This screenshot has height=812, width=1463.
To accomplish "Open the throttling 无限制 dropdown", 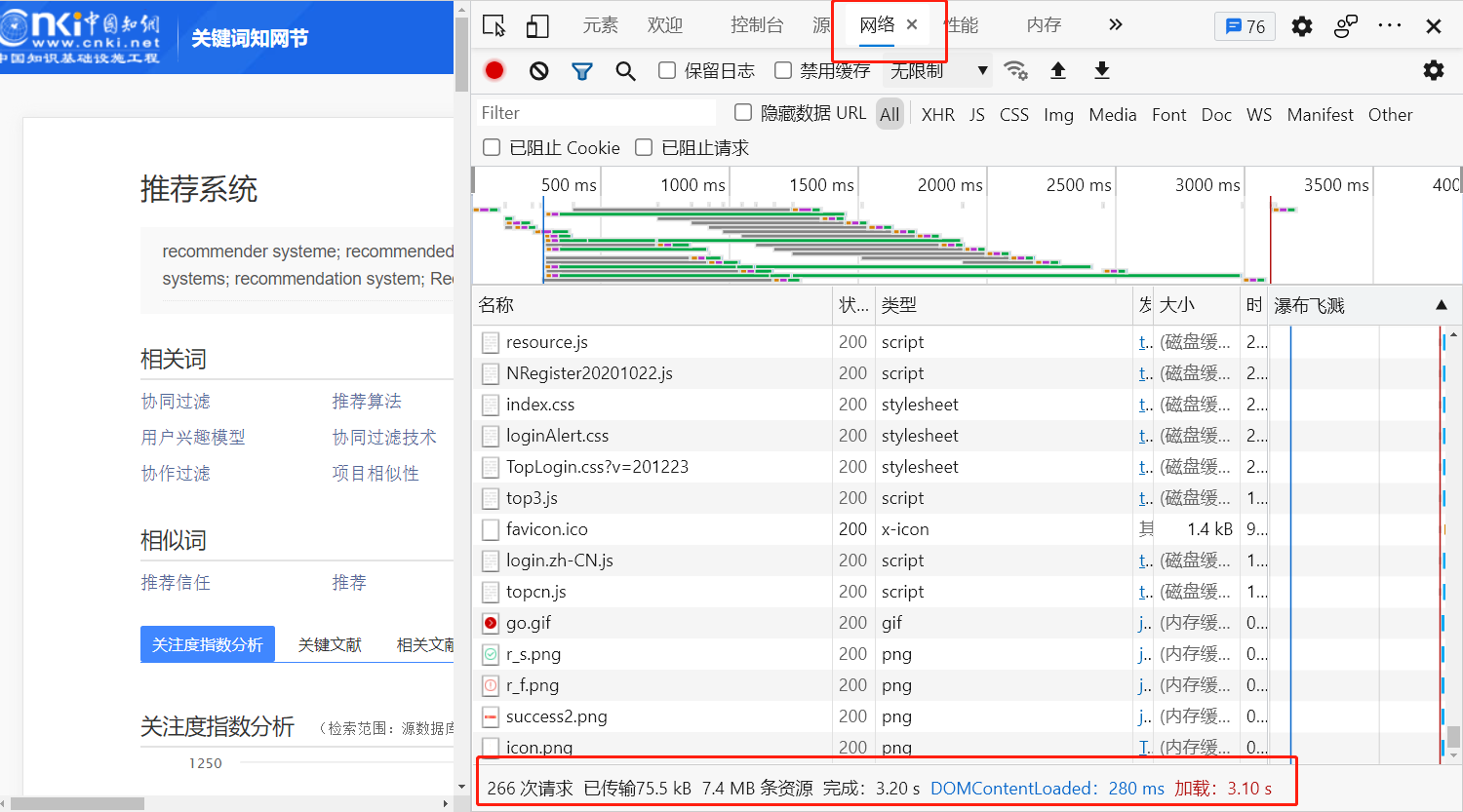I will [937, 70].
